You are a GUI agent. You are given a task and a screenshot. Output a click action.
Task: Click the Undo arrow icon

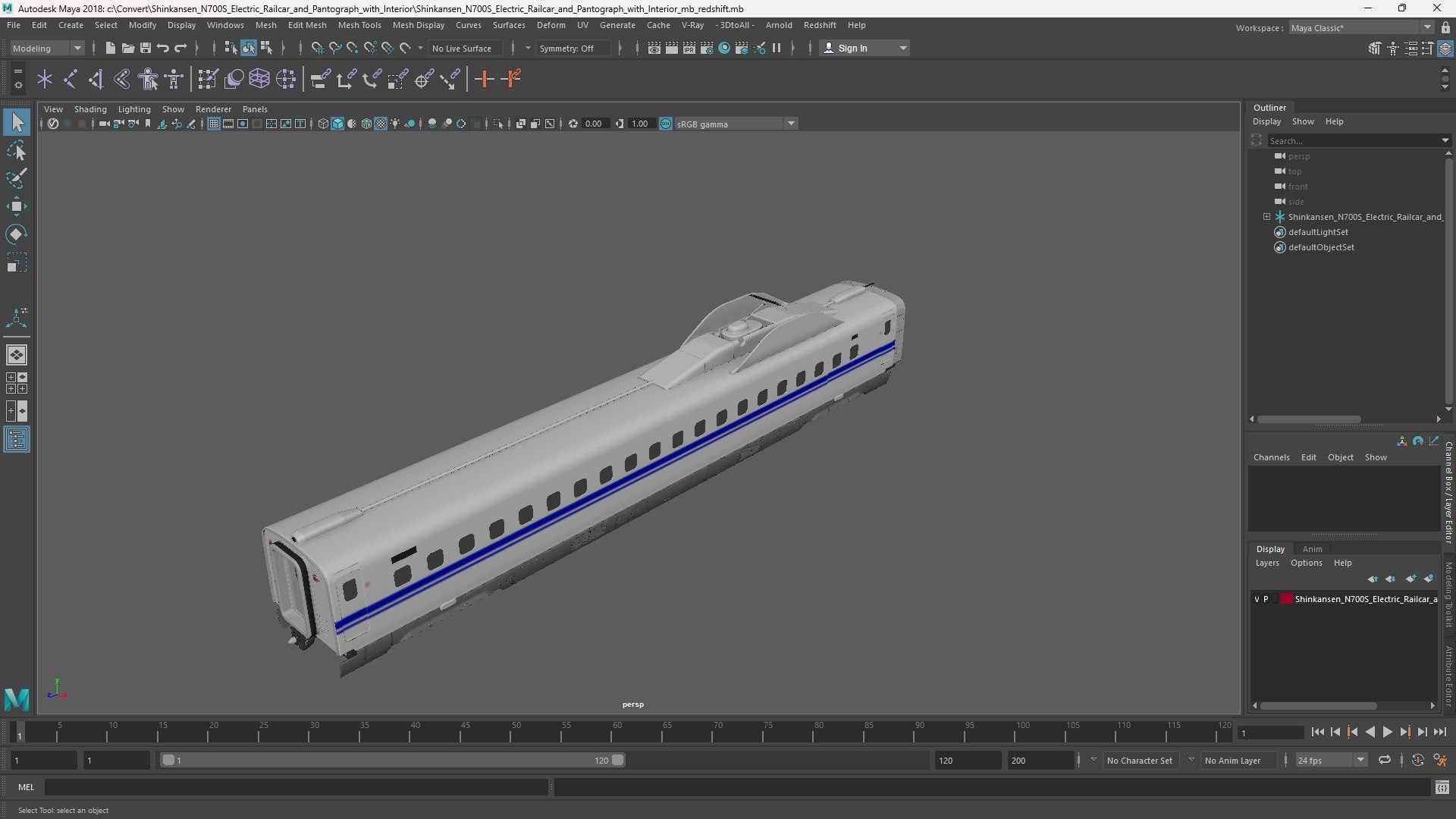(162, 48)
